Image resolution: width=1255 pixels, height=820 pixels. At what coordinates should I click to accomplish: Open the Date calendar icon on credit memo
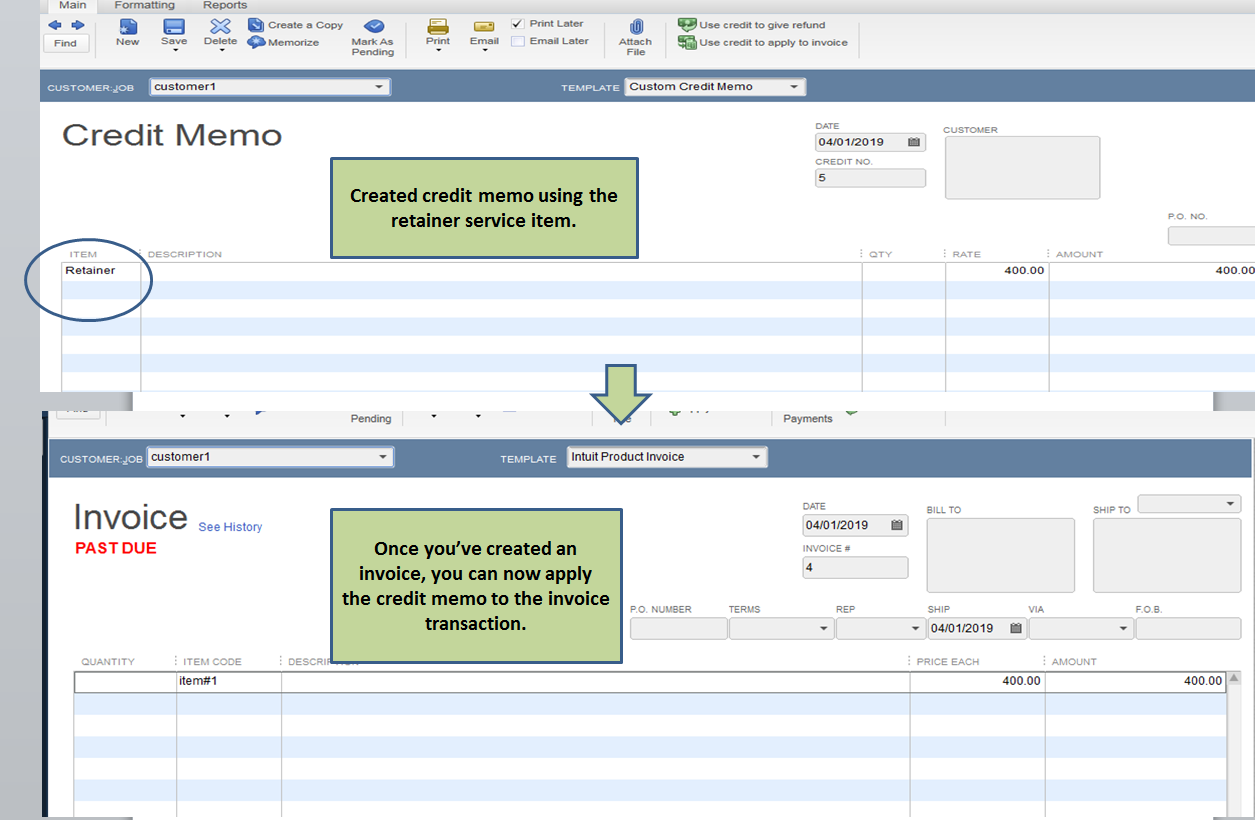[x=914, y=142]
